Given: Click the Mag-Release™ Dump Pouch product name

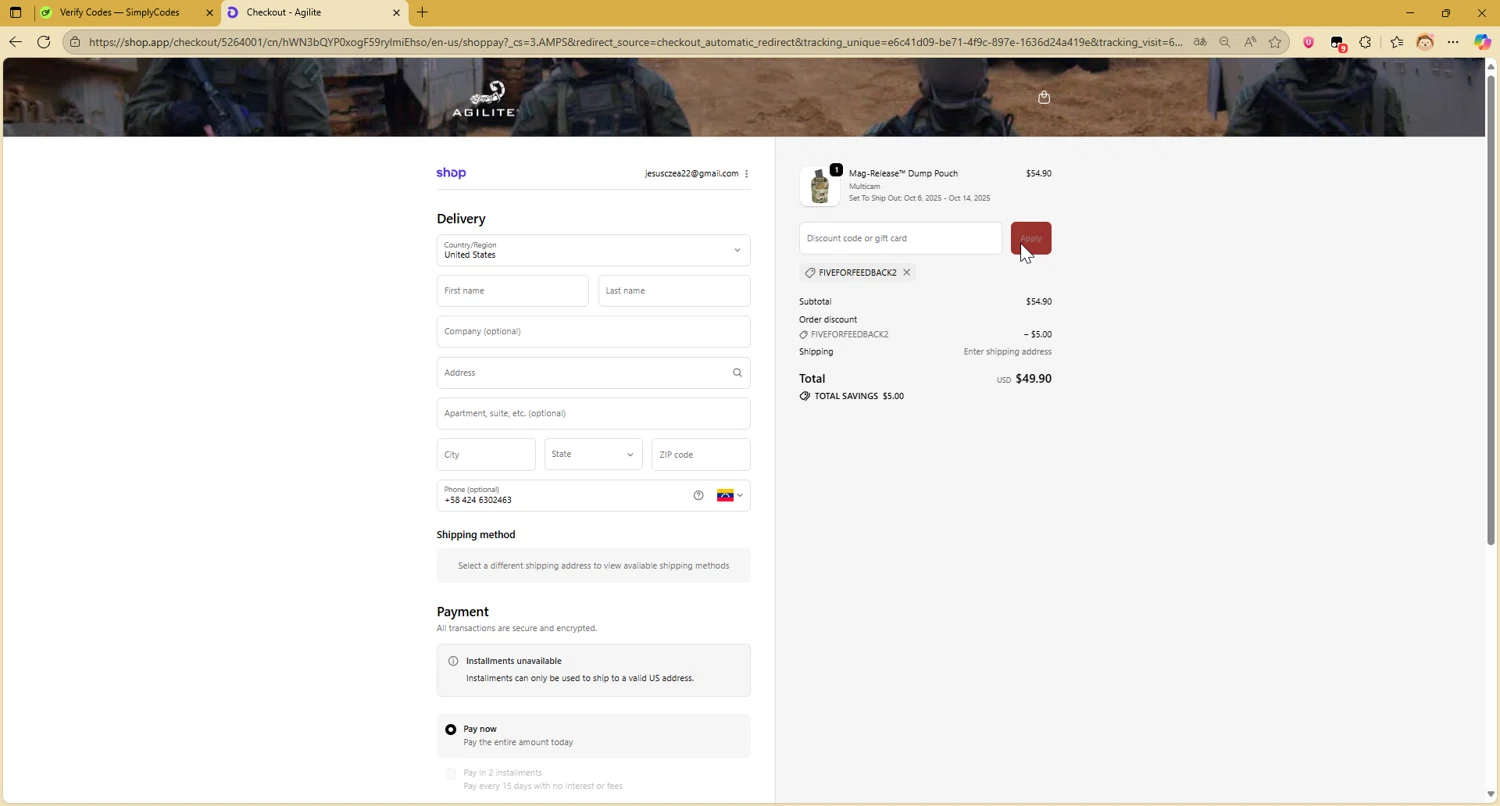Looking at the screenshot, I should coord(903,174).
